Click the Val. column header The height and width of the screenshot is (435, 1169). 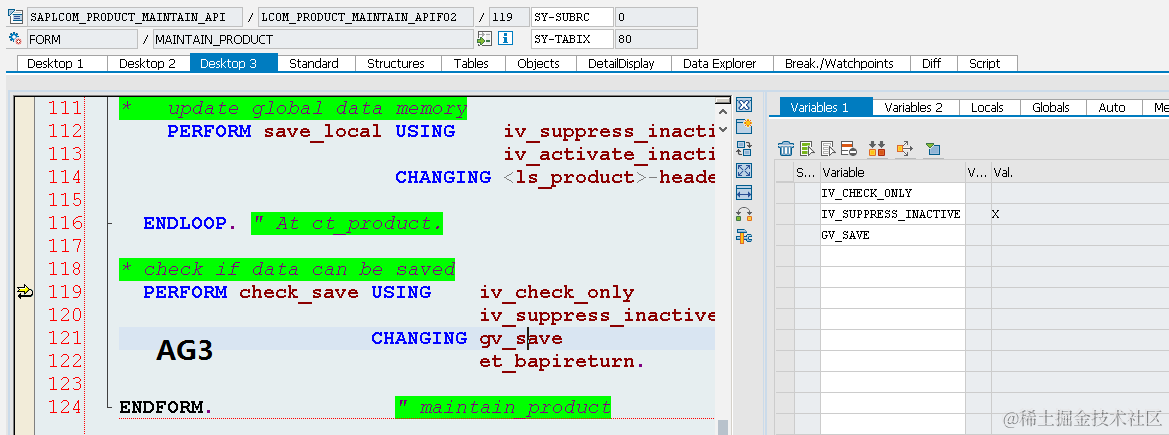pos(1080,172)
